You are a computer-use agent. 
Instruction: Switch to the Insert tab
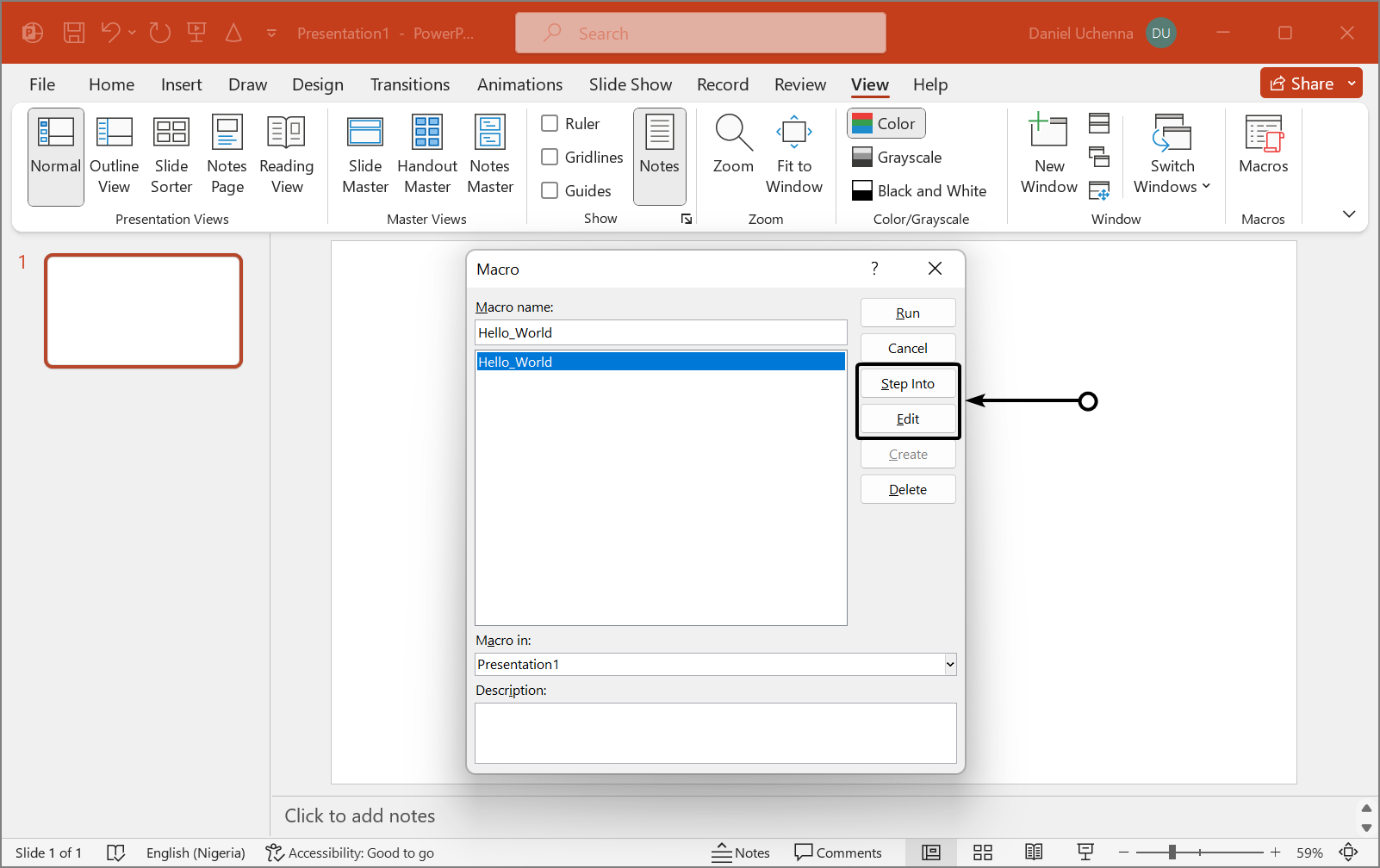click(181, 84)
